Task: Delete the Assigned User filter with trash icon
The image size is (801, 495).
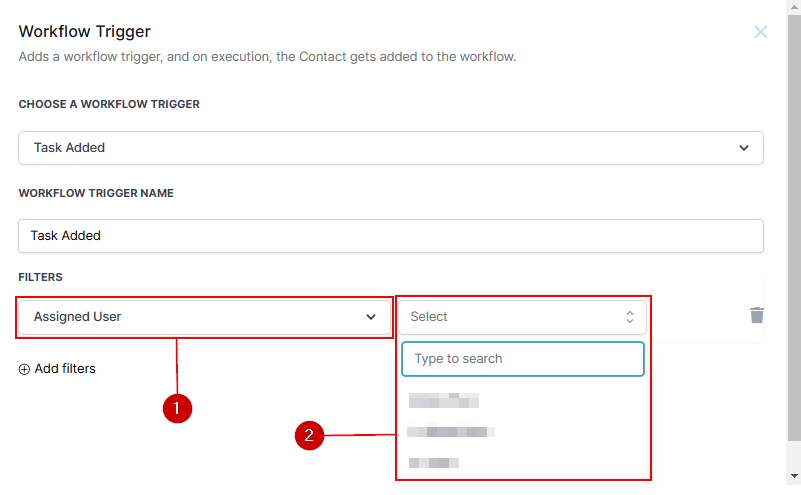Action: click(x=757, y=315)
